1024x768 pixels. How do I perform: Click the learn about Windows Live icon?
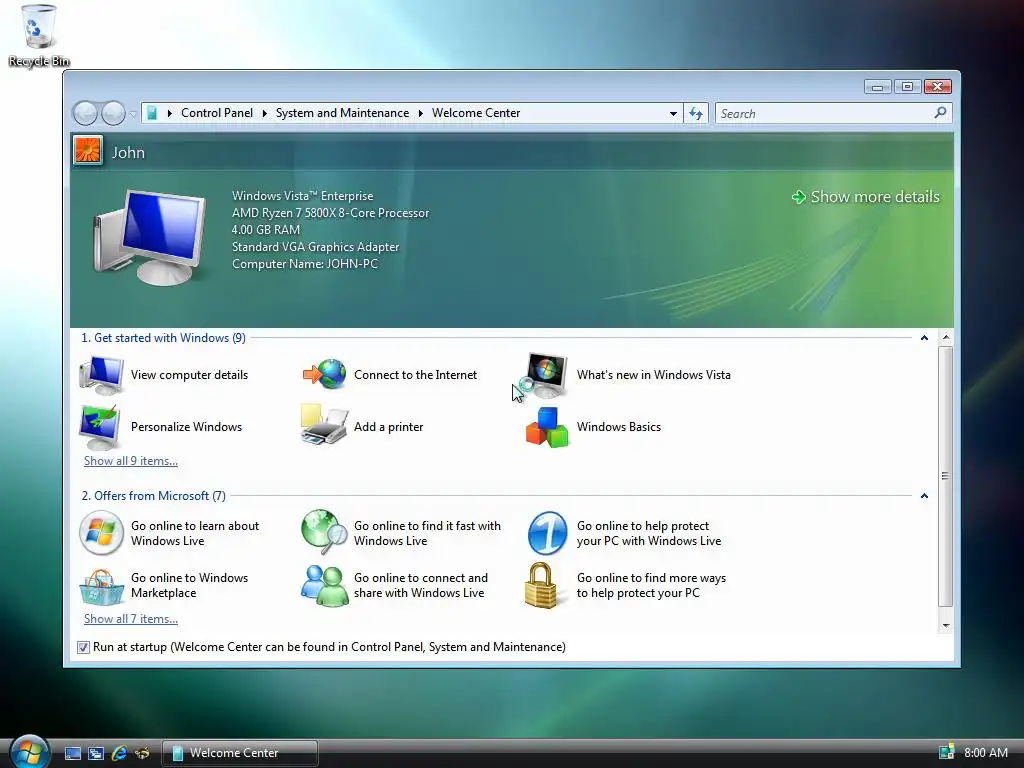101,533
